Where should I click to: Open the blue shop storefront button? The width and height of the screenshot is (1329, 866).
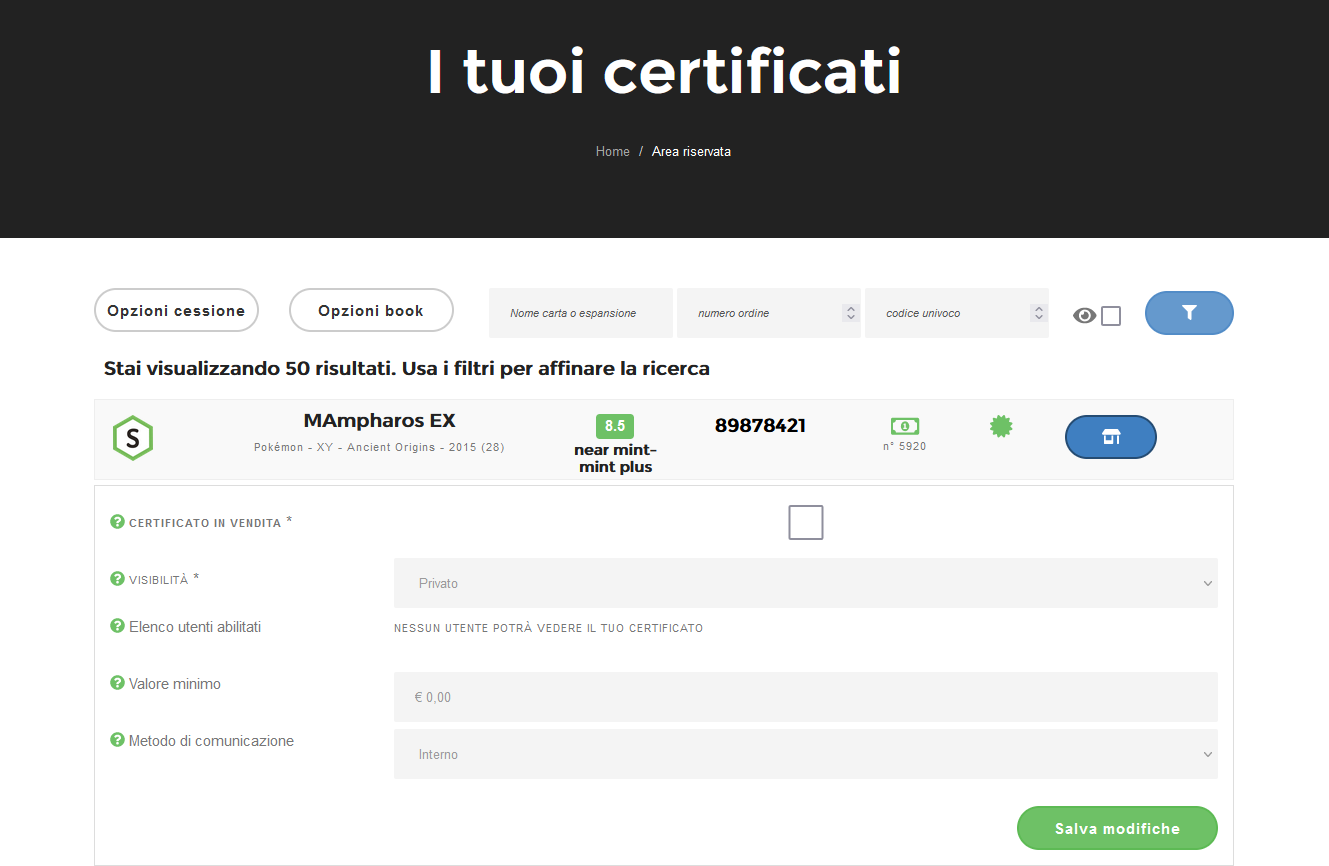(x=1111, y=437)
